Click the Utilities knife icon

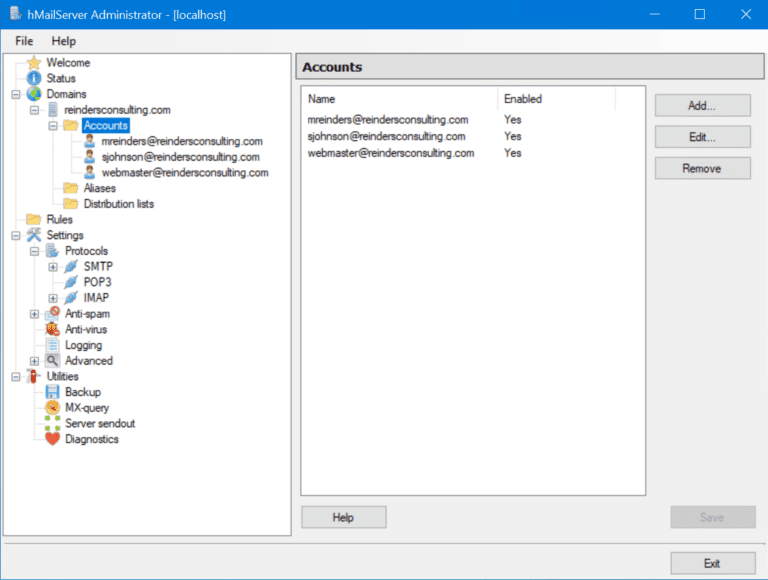tap(34, 376)
